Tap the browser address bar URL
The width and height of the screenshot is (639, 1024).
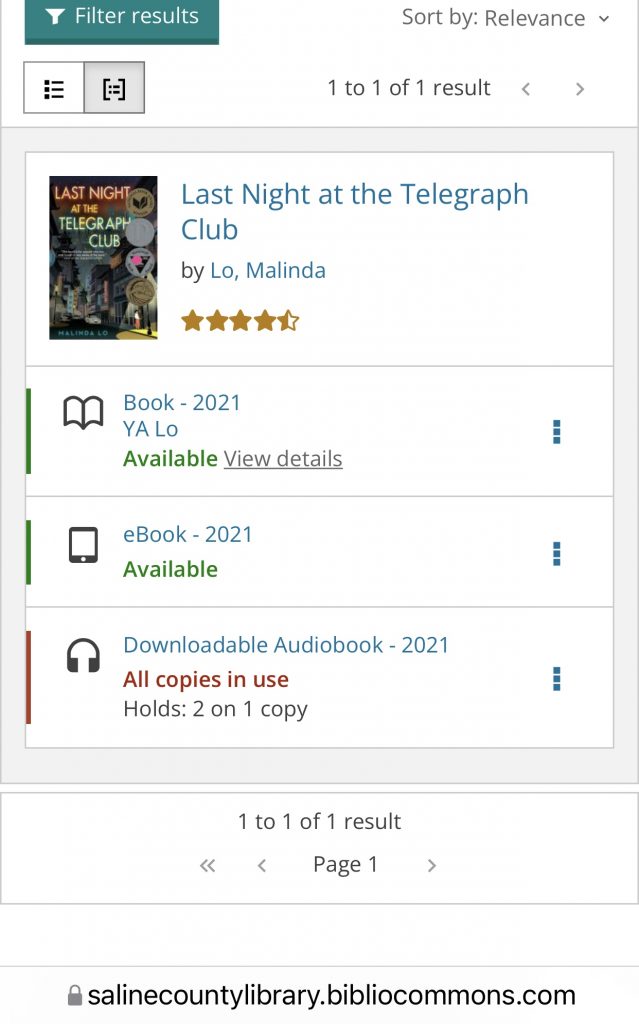(x=330, y=995)
